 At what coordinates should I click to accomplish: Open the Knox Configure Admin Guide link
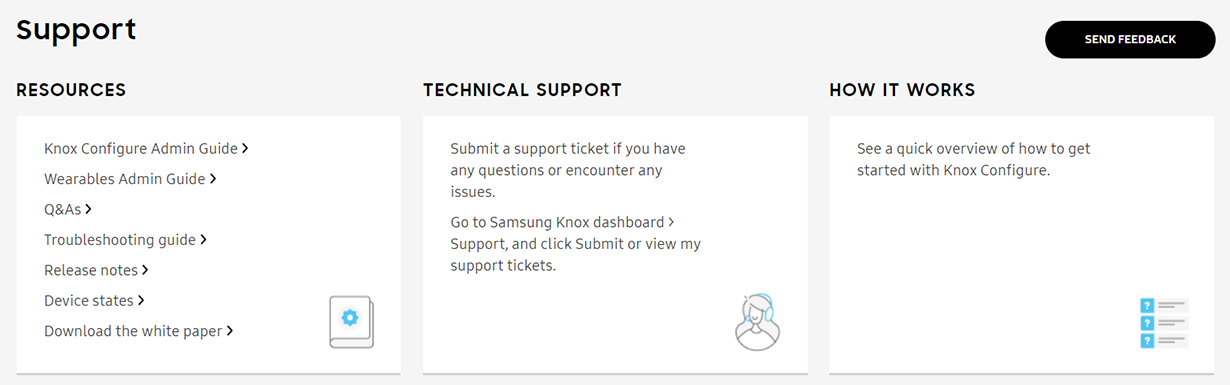(146, 148)
